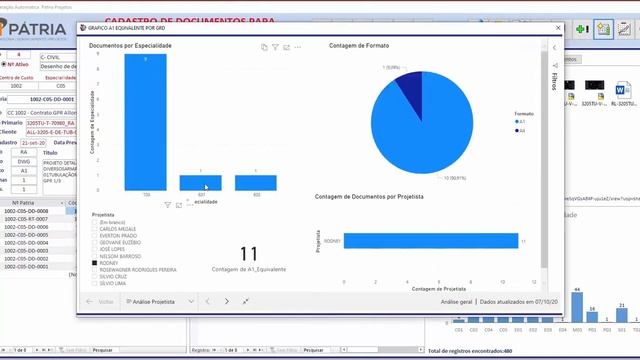This screenshot has width=640, height=360.
Task: Click the Análise geral link
Action: coord(456,302)
